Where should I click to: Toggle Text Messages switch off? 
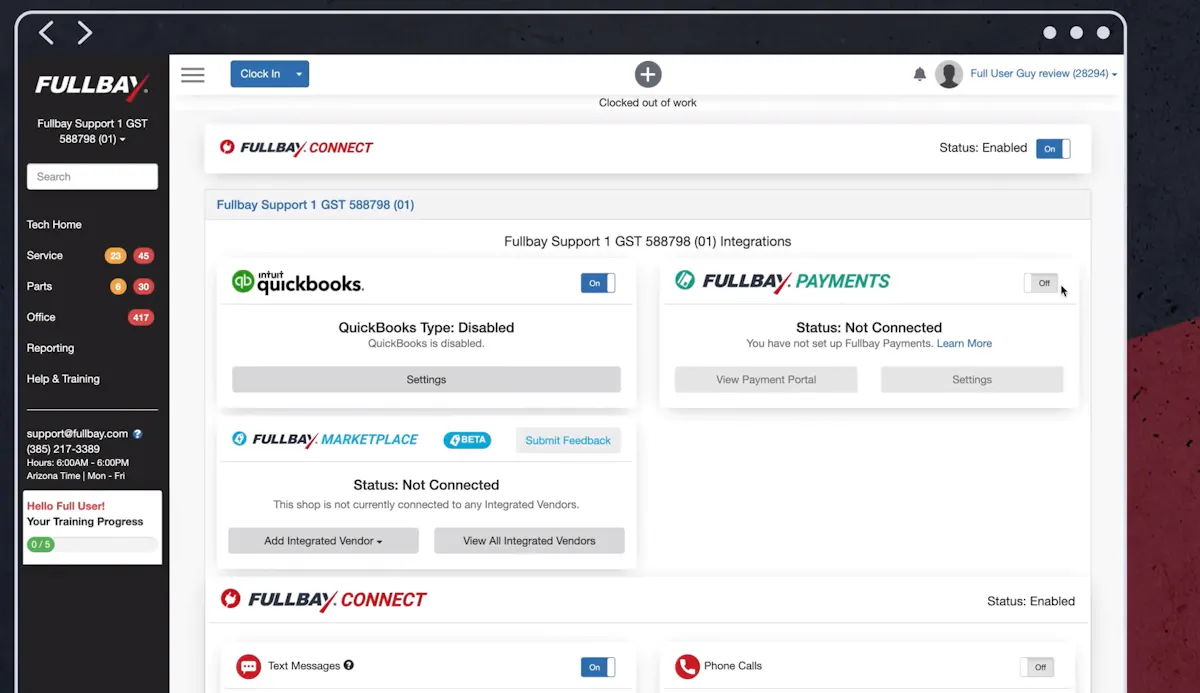pyautogui.click(x=598, y=667)
